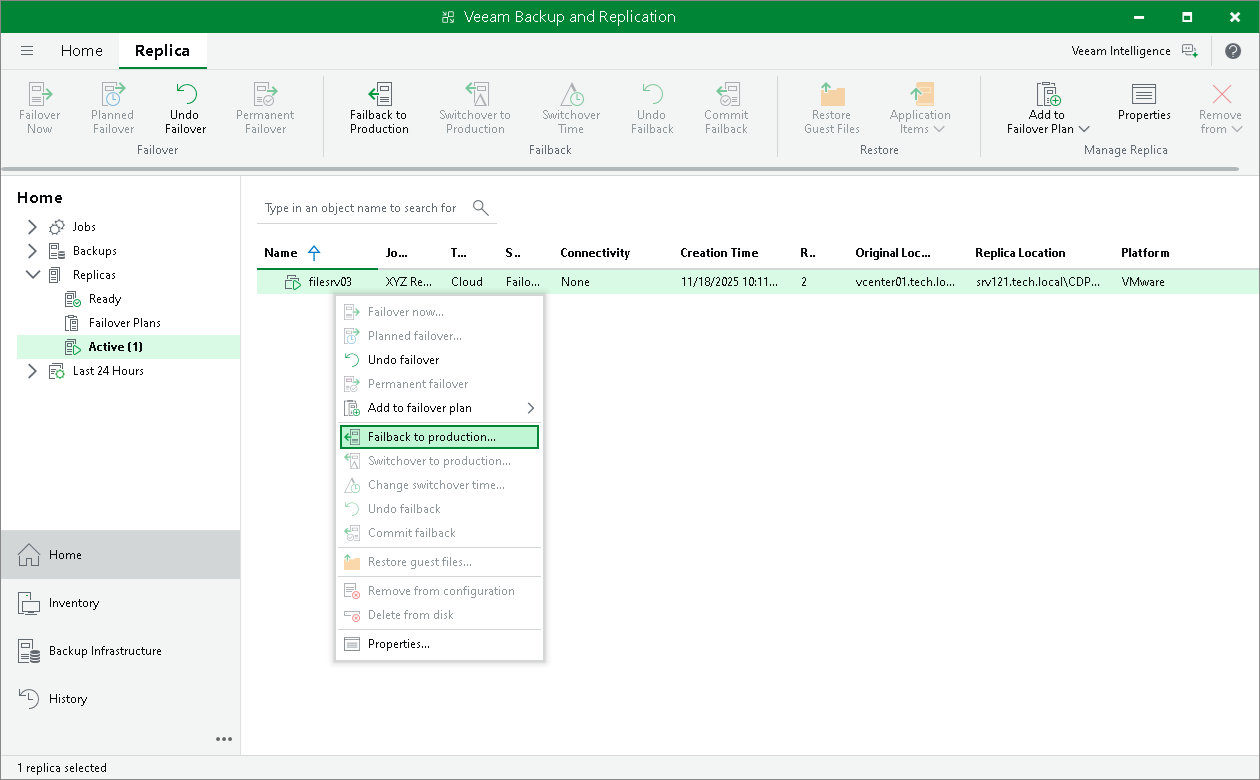Open the Home view in bottom navigation
This screenshot has width=1260, height=780.
(120, 555)
